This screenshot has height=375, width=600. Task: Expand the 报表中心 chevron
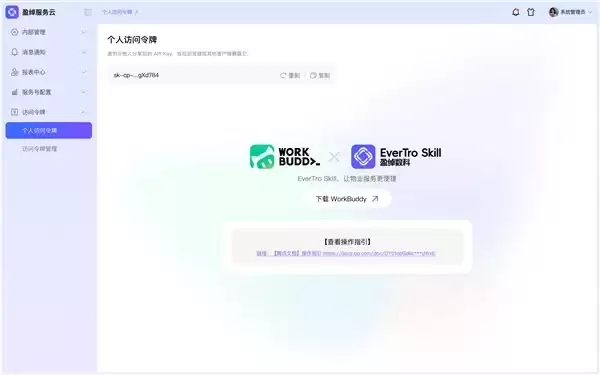pos(84,72)
